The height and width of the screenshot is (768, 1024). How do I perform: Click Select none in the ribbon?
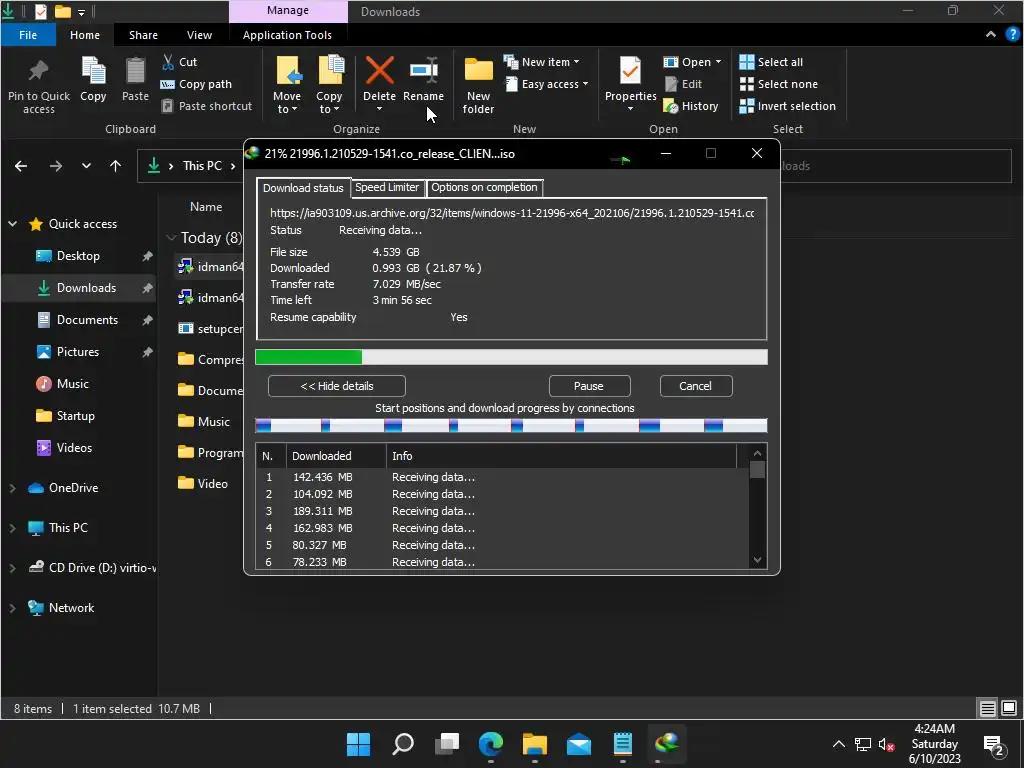tap(778, 84)
